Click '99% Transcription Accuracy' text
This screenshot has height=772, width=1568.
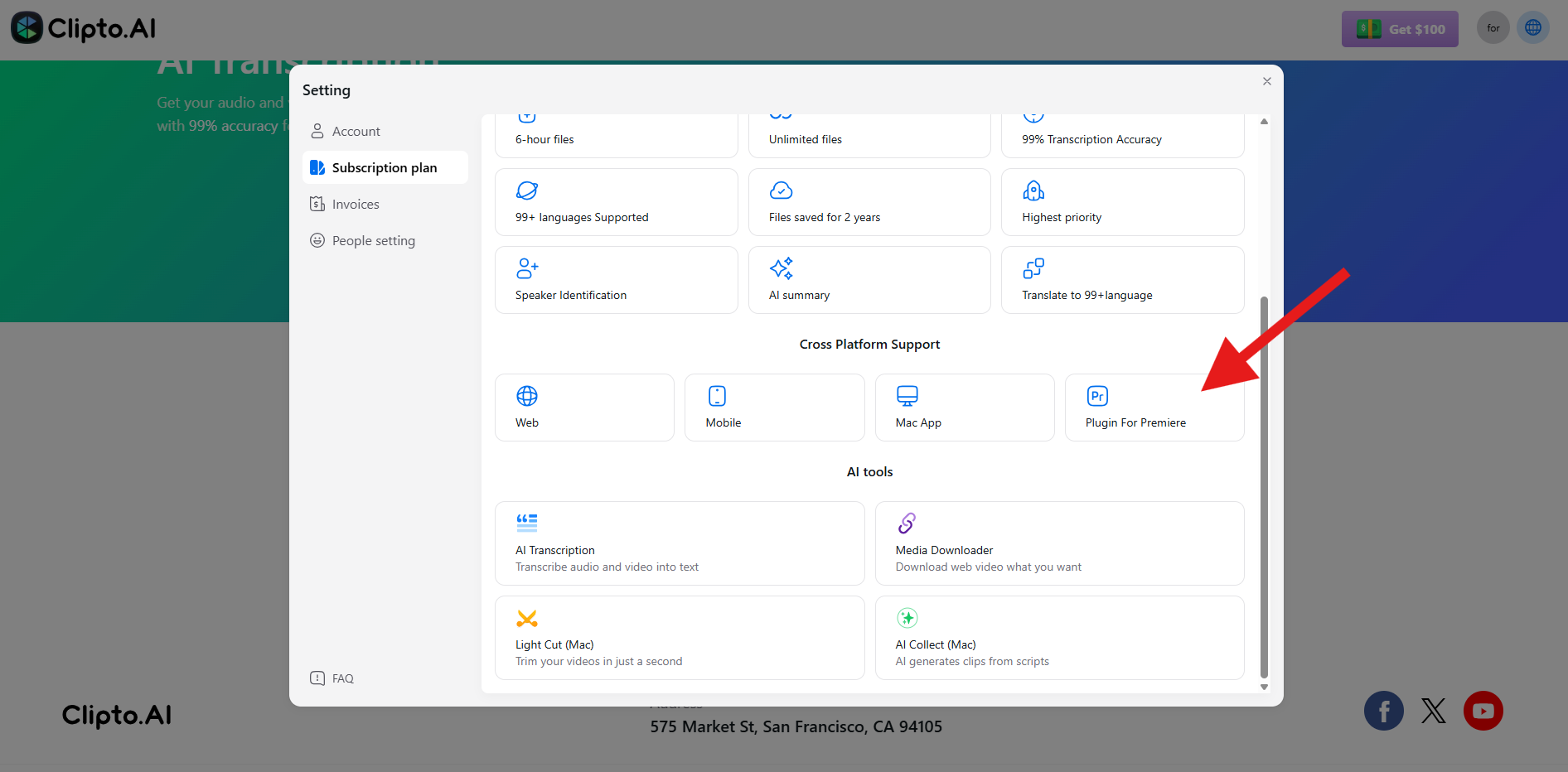[x=1091, y=139]
